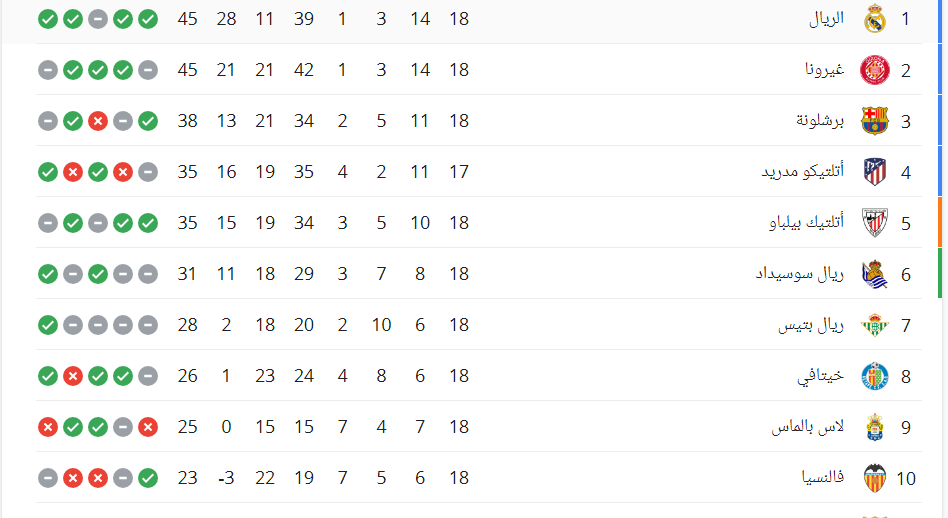Screen dimensions: 948x518
Task: Click Real Betis's green win form icon
Action: (48, 325)
